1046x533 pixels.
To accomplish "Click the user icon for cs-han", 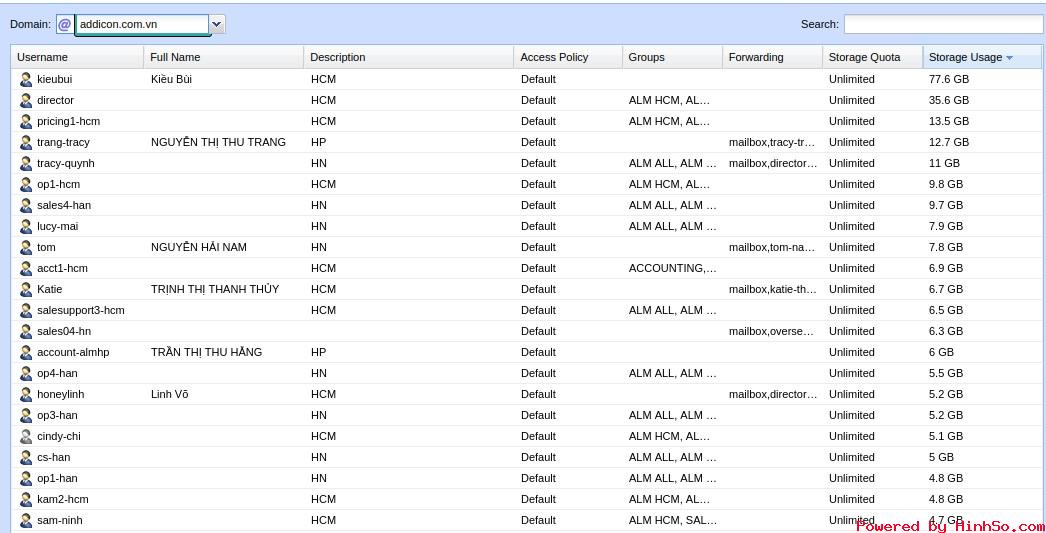I will (x=25, y=458).
